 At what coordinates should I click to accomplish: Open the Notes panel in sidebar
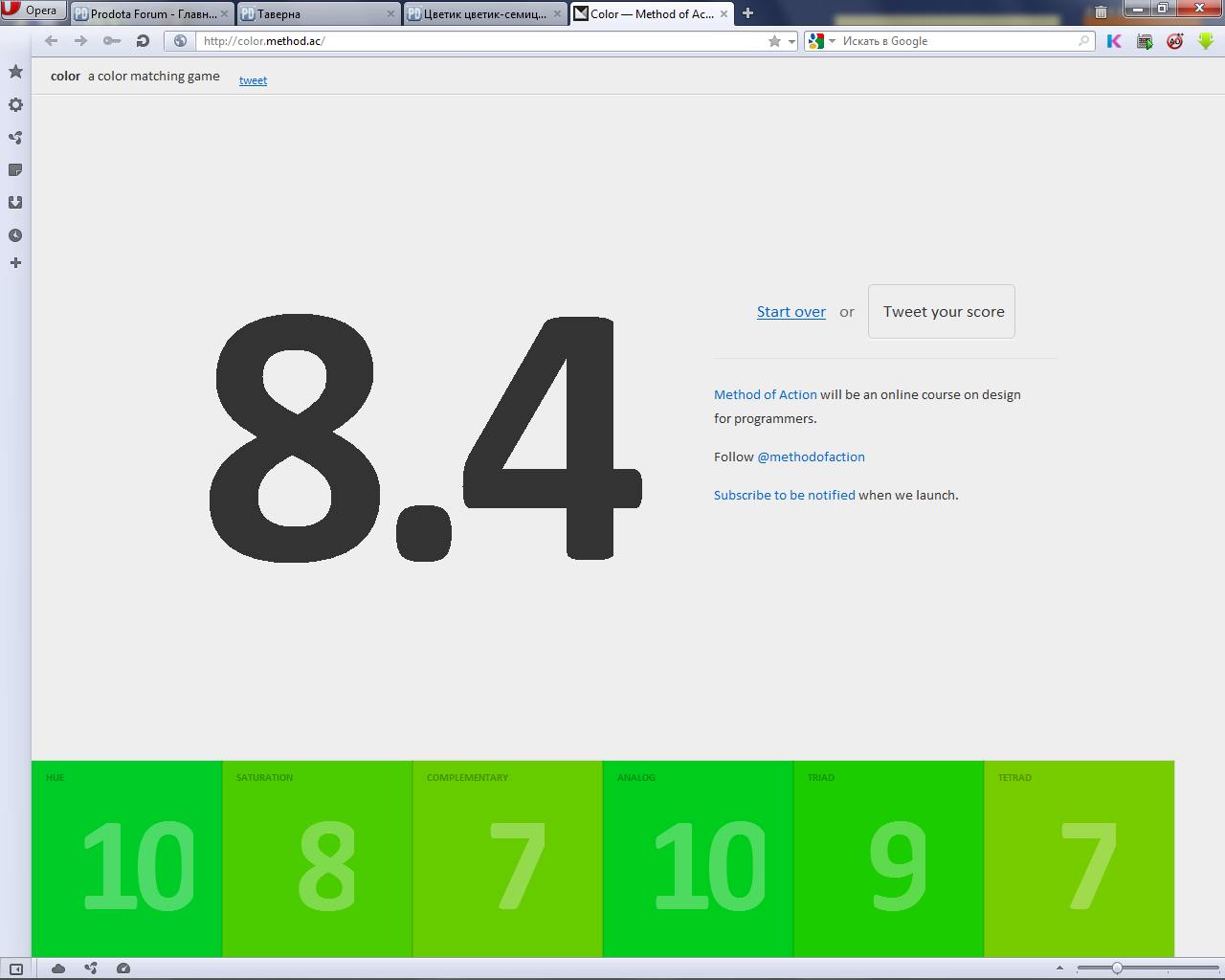(x=15, y=169)
